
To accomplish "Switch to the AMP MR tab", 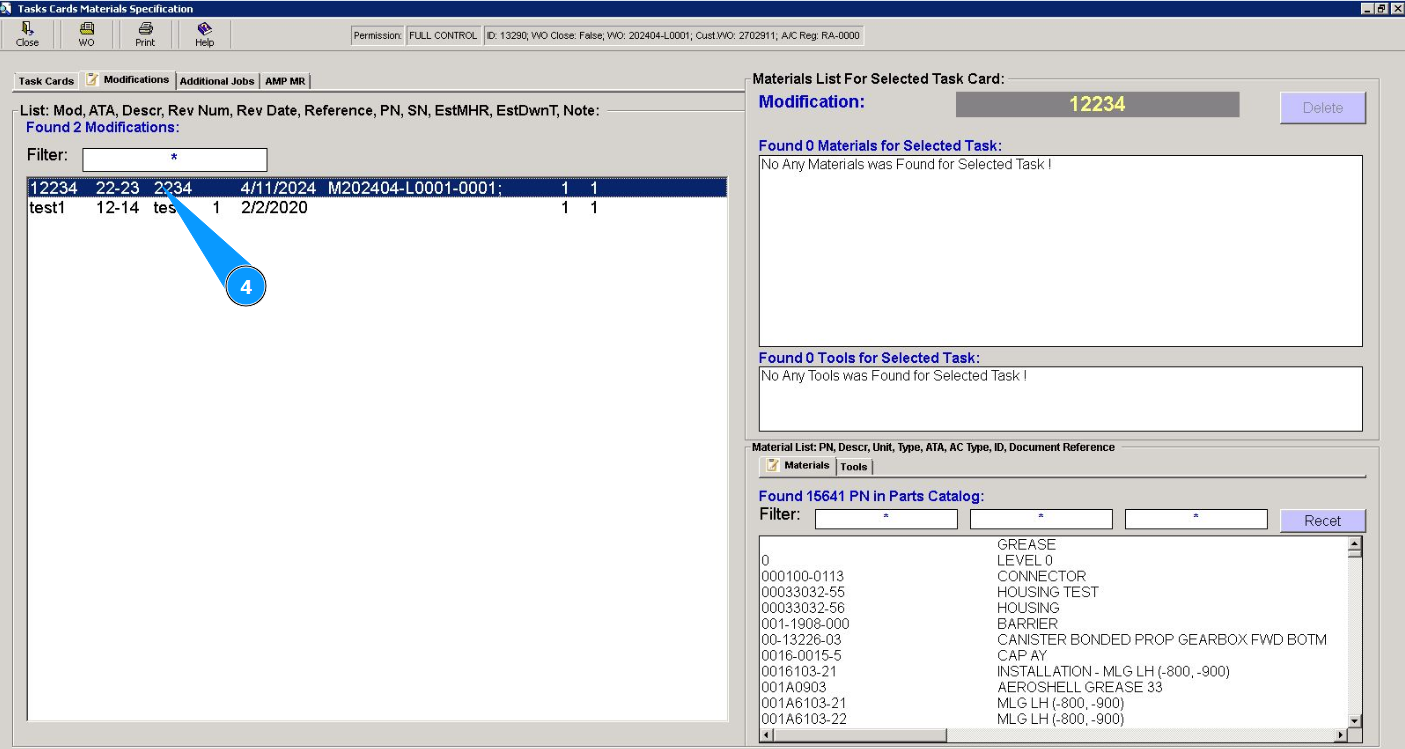I will 285,81.
